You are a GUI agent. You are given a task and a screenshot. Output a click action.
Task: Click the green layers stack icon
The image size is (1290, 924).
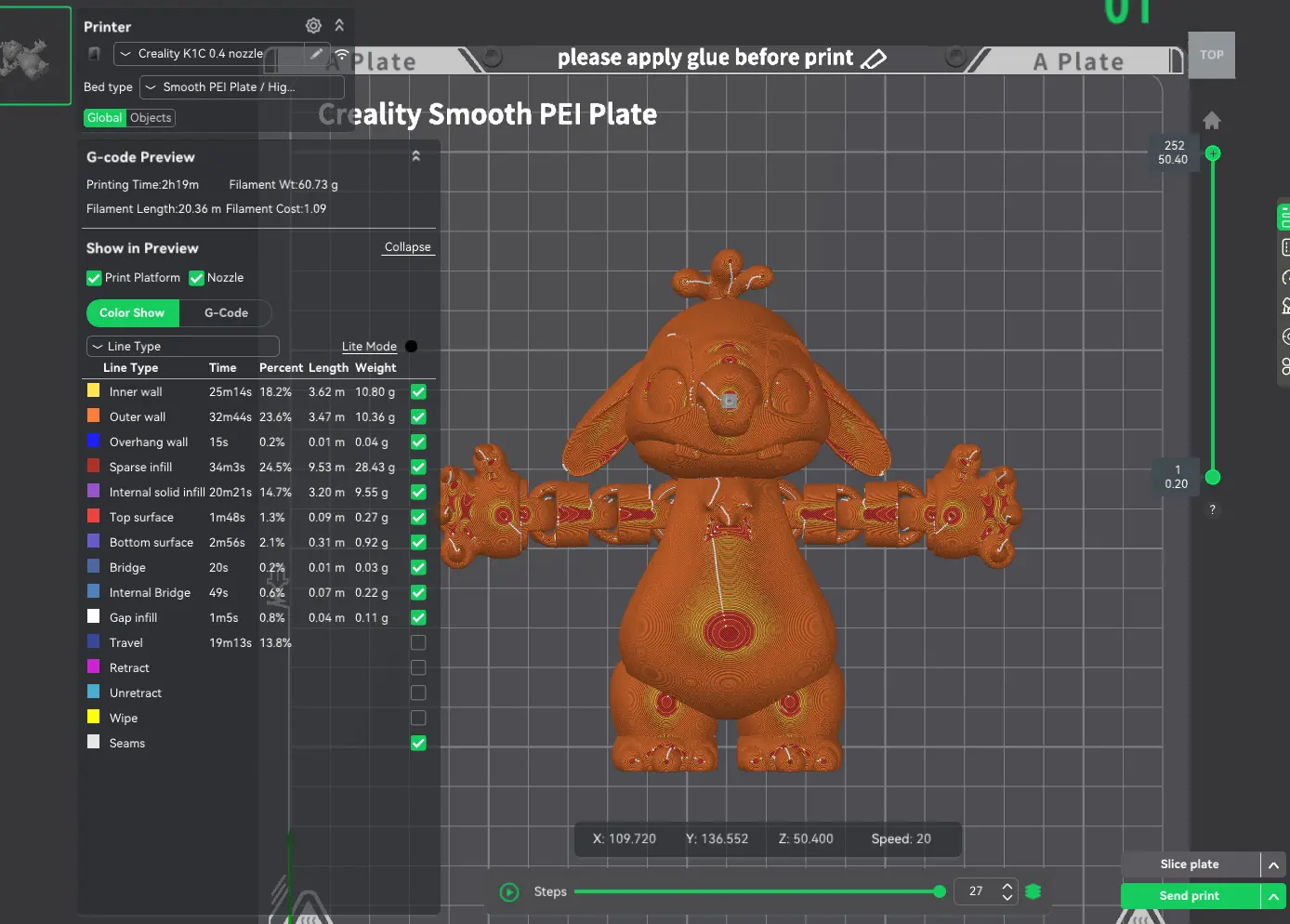pyautogui.click(x=1033, y=892)
